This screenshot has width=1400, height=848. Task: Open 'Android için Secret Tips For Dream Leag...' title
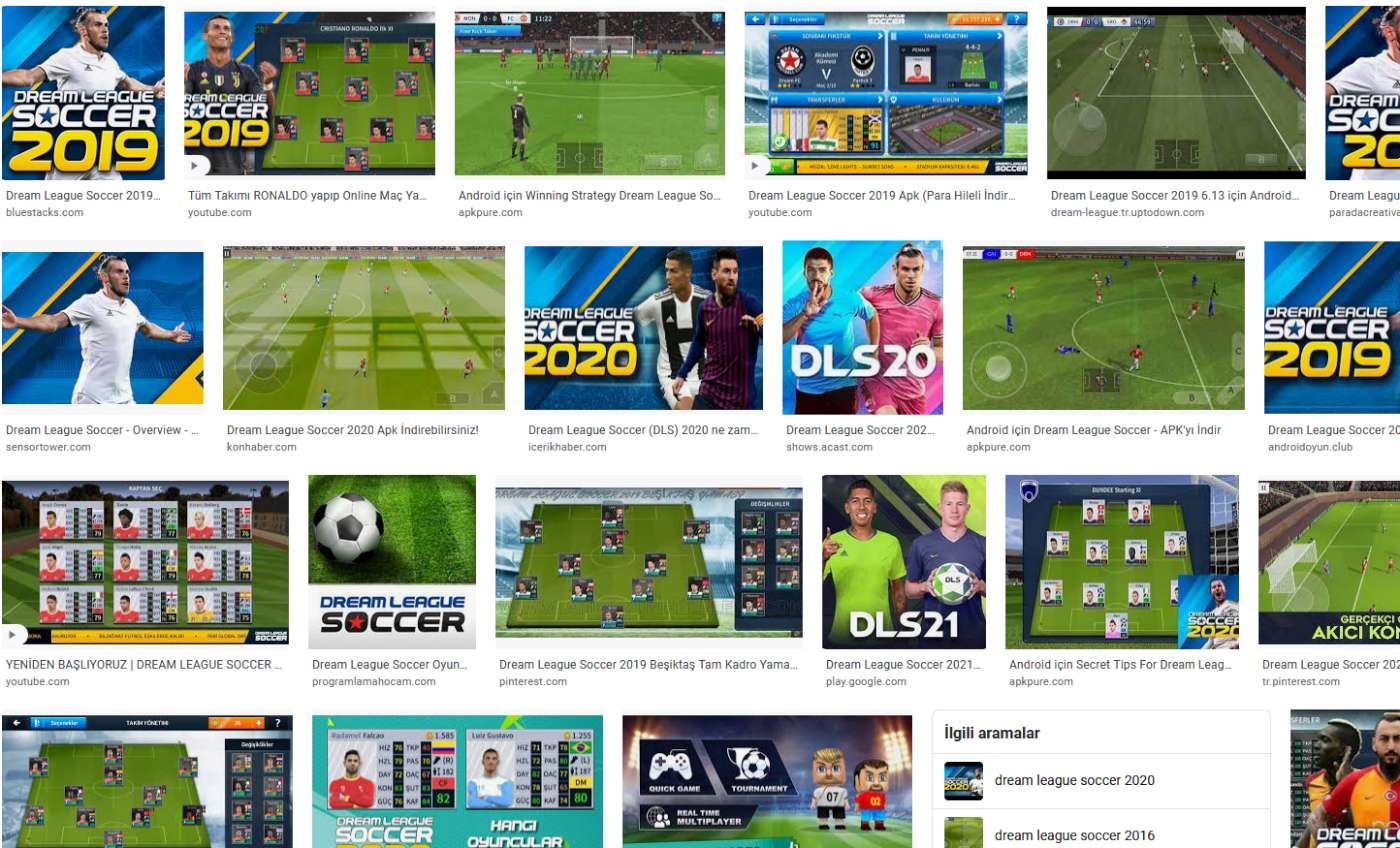click(1120, 664)
